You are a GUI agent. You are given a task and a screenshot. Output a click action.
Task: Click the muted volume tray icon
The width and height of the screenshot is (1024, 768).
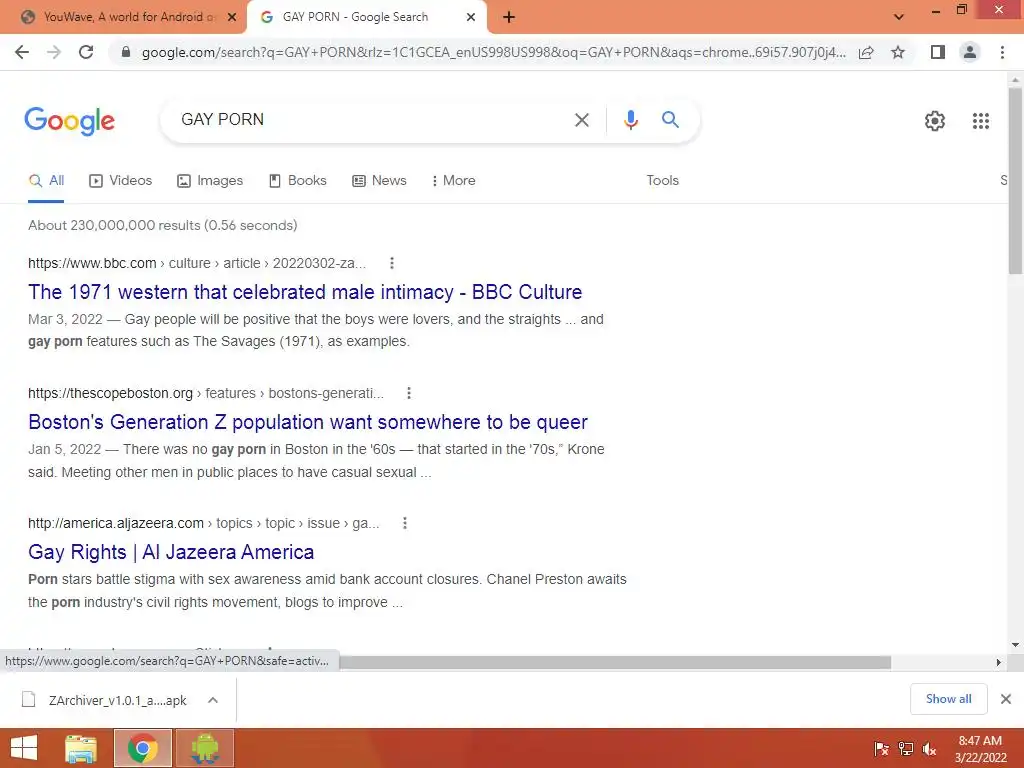point(929,749)
